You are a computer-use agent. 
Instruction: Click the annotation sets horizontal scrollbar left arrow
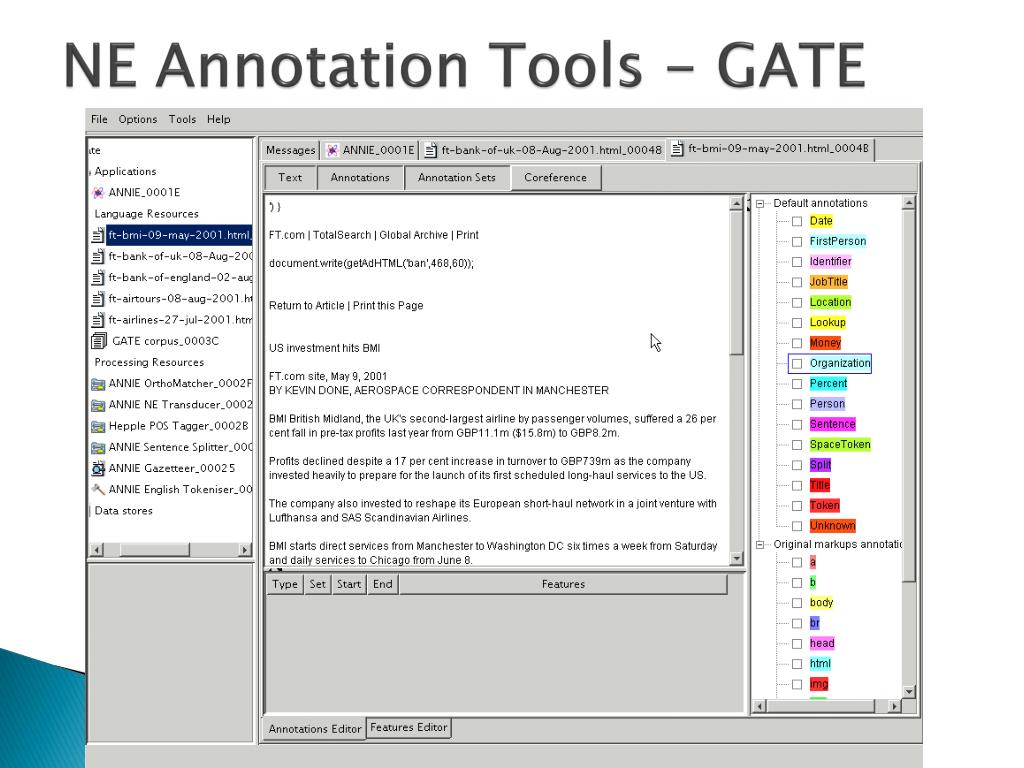pyautogui.click(x=760, y=706)
